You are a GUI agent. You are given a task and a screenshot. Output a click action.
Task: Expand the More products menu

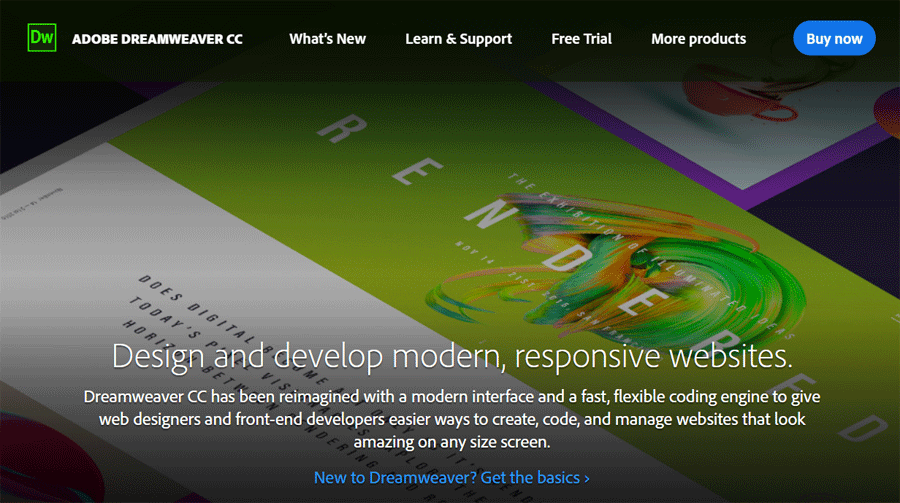click(x=698, y=39)
